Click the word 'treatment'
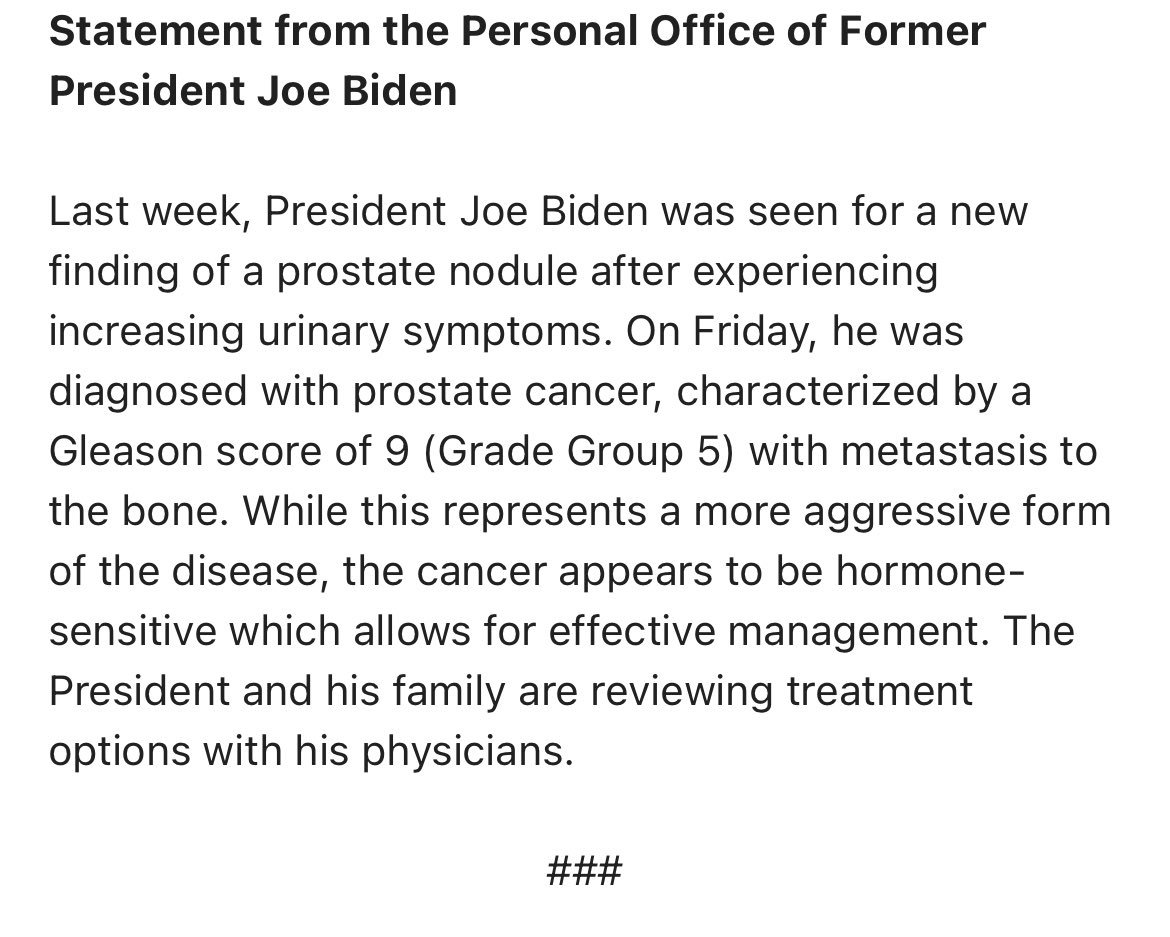This screenshot has height=937, width=1170. tap(879, 692)
